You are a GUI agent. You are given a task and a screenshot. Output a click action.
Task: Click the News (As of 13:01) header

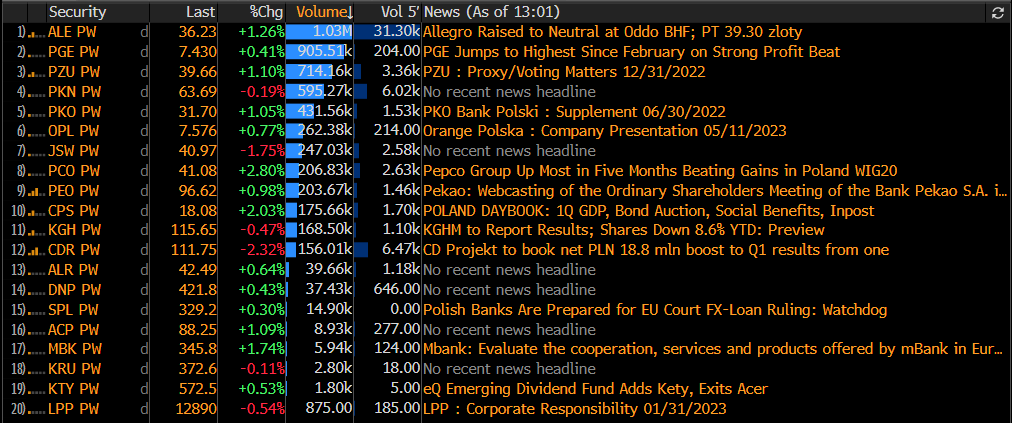pyautogui.click(x=492, y=12)
